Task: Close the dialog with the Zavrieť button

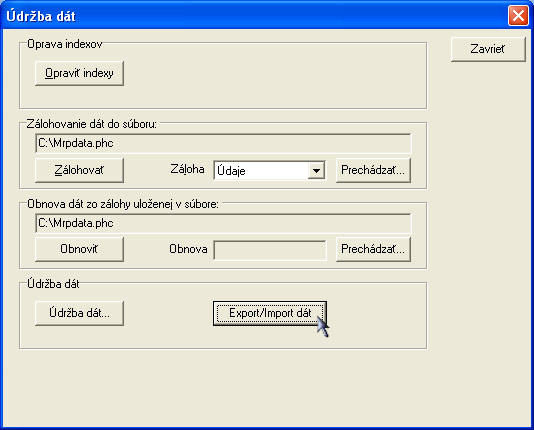Action: [488, 49]
